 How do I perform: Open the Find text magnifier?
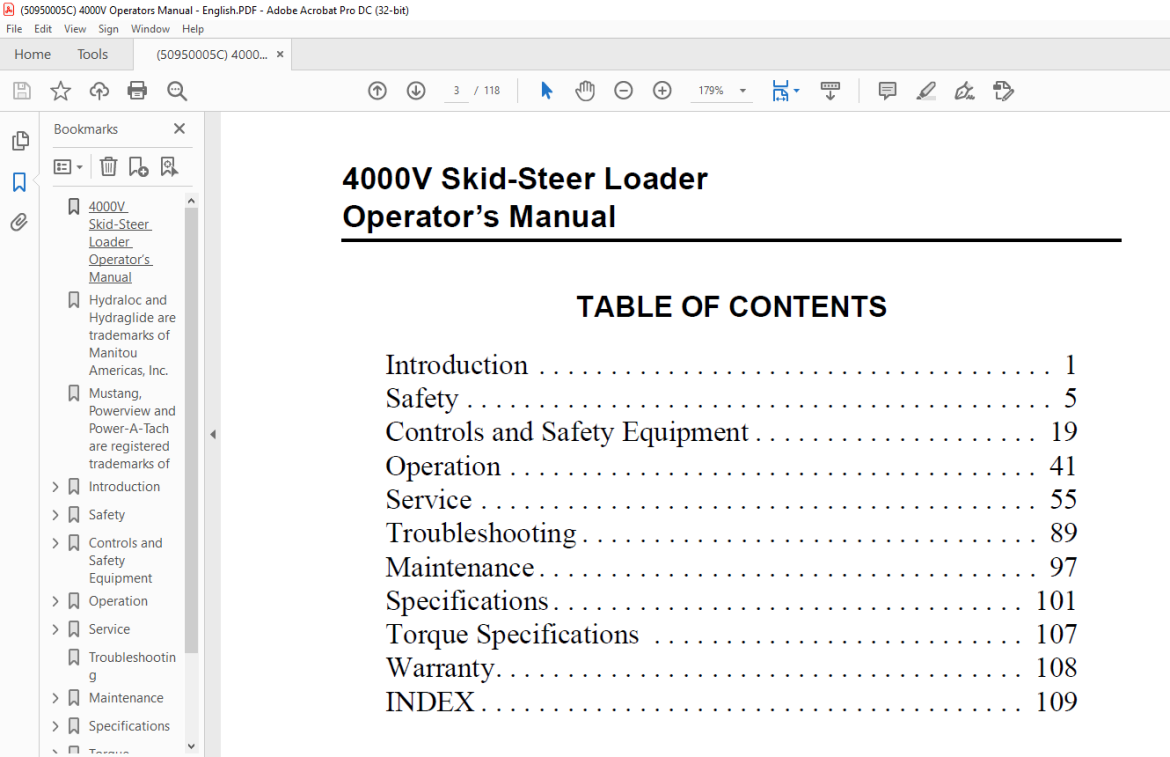point(177,91)
